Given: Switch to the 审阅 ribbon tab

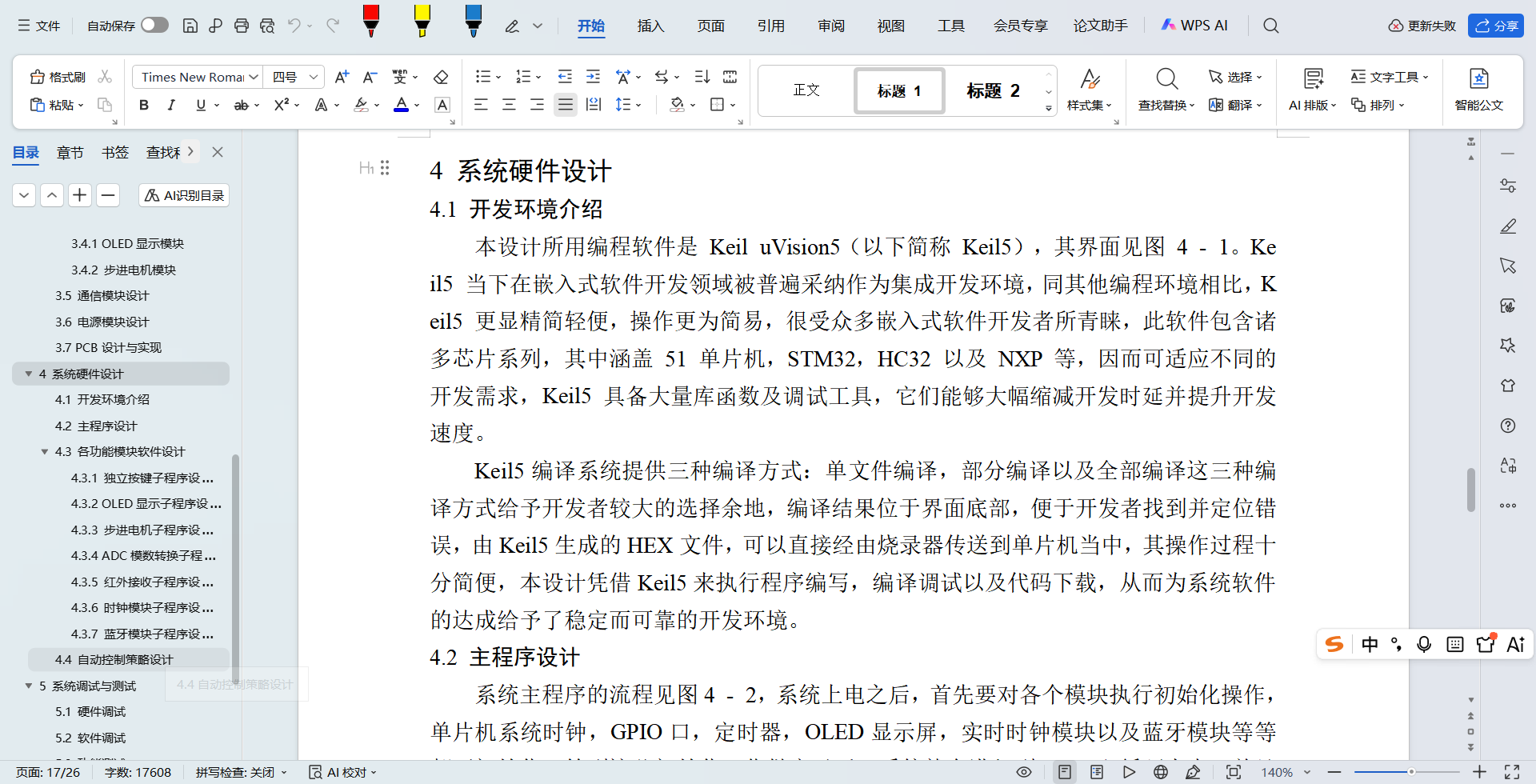Looking at the screenshot, I should (831, 26).
